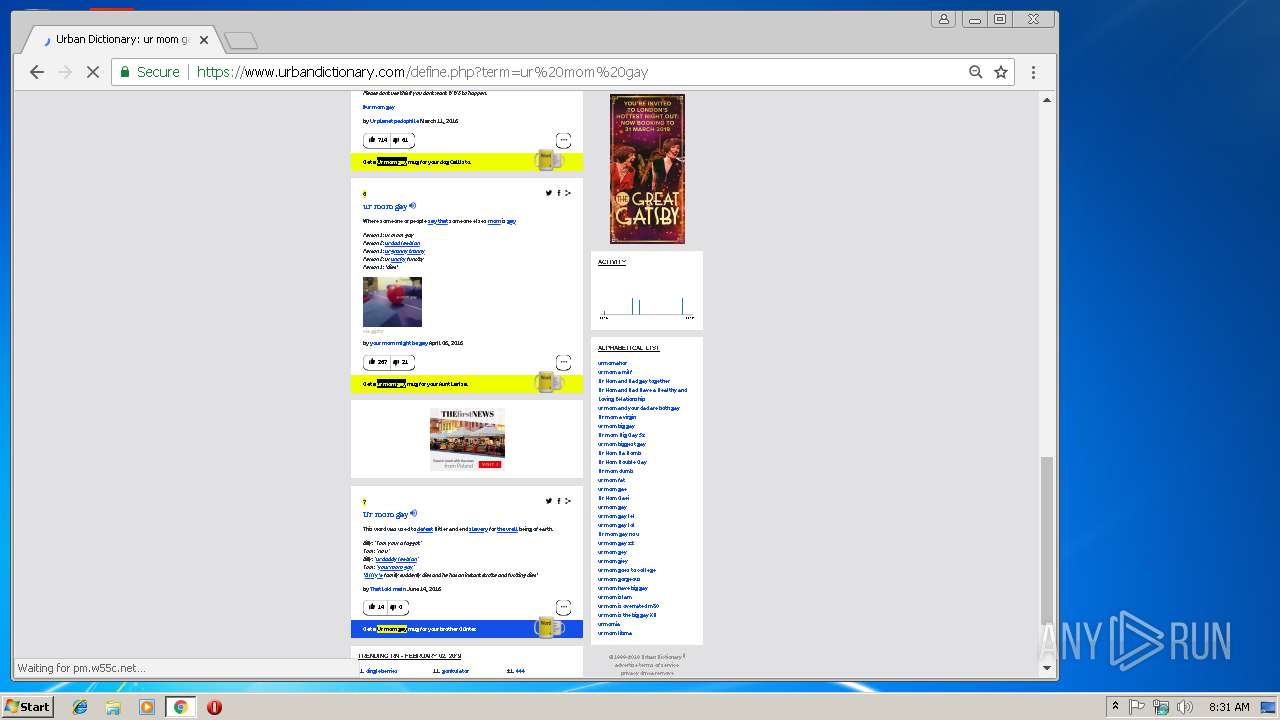This screenshot has width=1280, height=720.
Task: Open the 'ur mom dumb' list link
Action: click(615, 471)
